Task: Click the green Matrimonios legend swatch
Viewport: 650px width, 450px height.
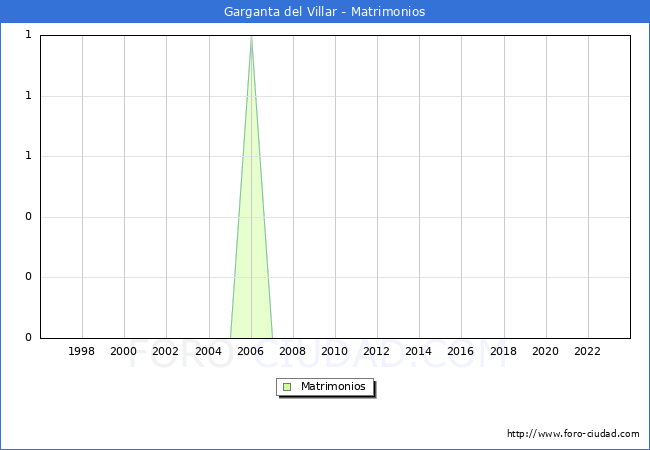Action: point(287,387)
